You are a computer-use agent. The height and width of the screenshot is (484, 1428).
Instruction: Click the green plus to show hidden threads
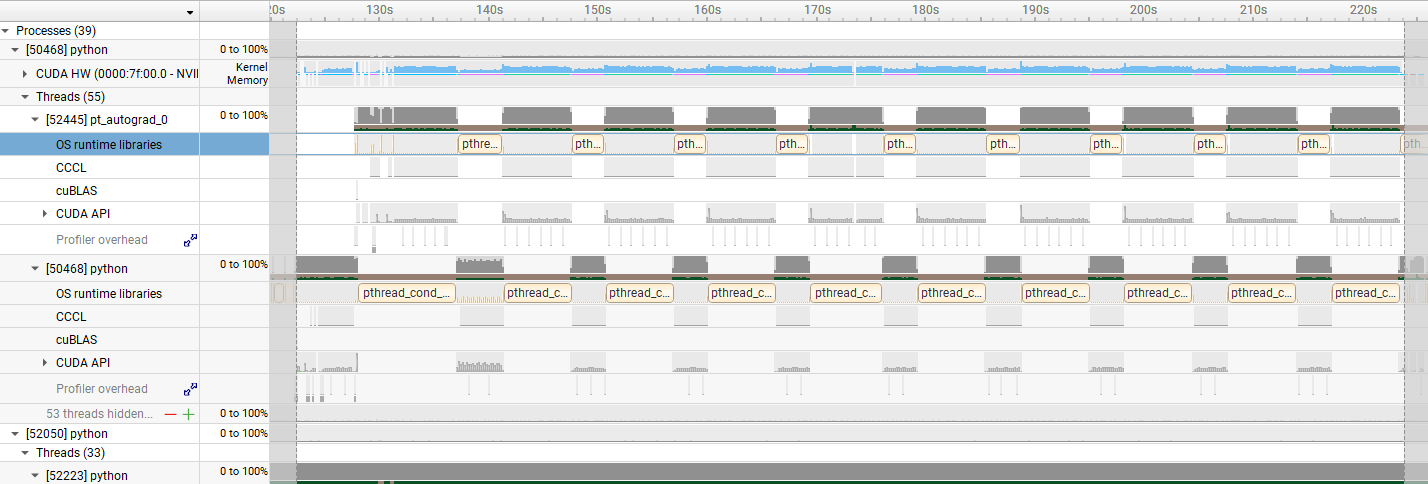(188, 414)
